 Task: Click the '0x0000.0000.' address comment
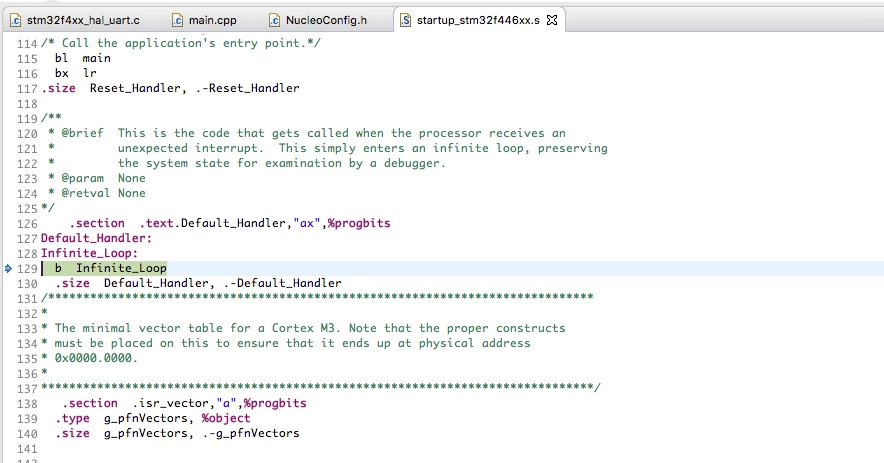(96, 358)
